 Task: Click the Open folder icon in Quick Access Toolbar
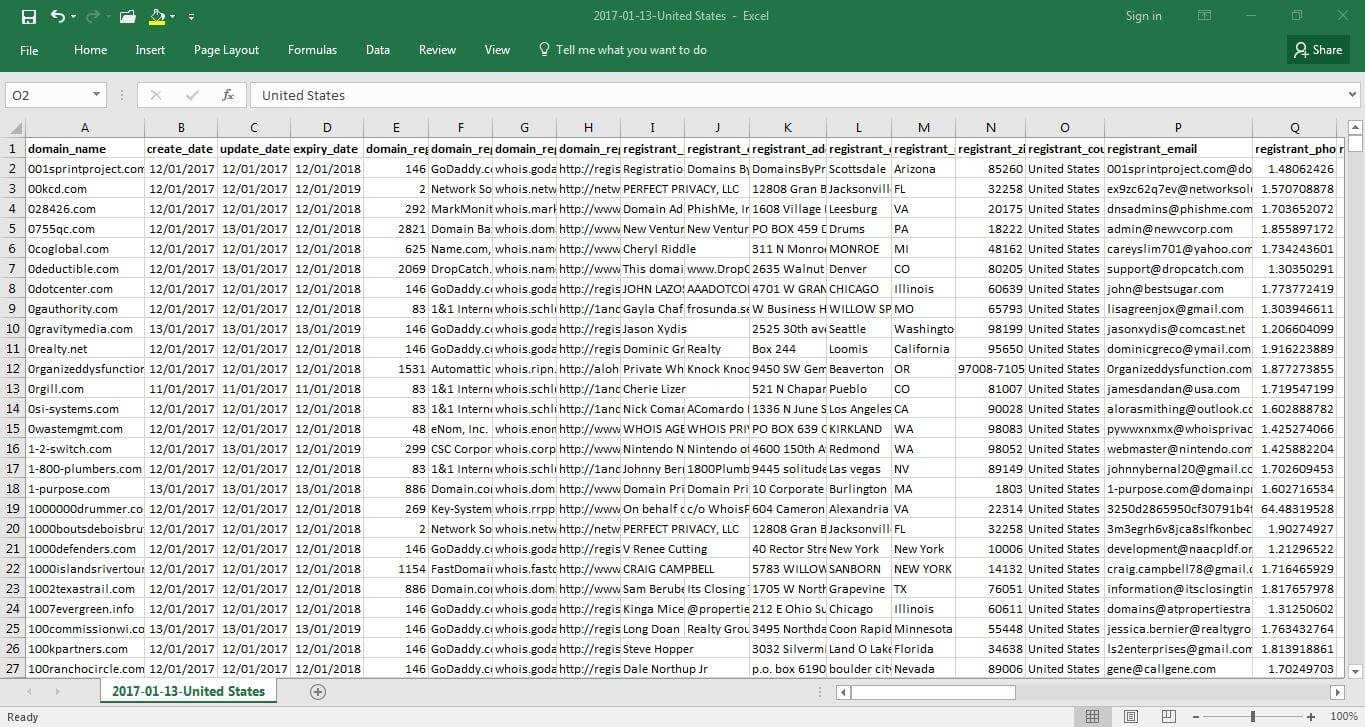click(127, 16)
